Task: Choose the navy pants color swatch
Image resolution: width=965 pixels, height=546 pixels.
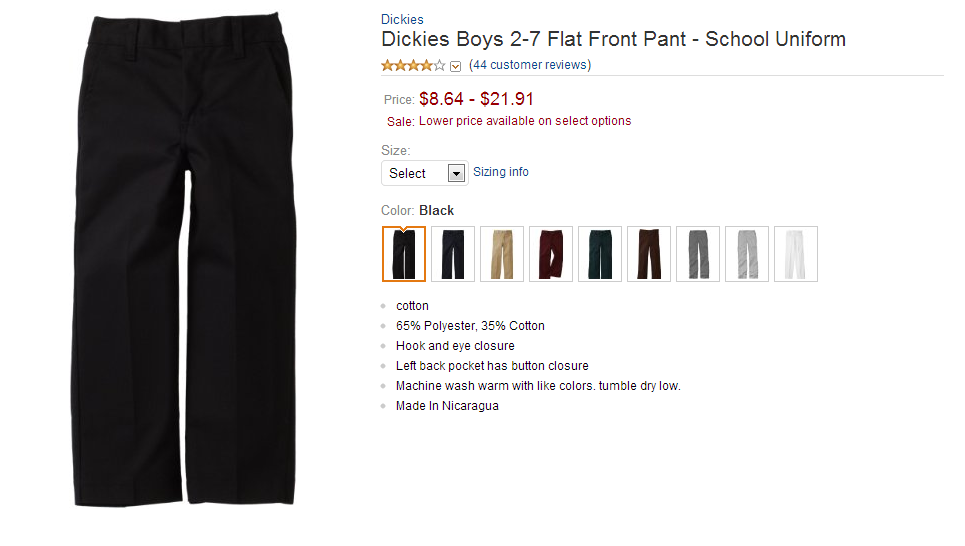Action: [453, 254]
